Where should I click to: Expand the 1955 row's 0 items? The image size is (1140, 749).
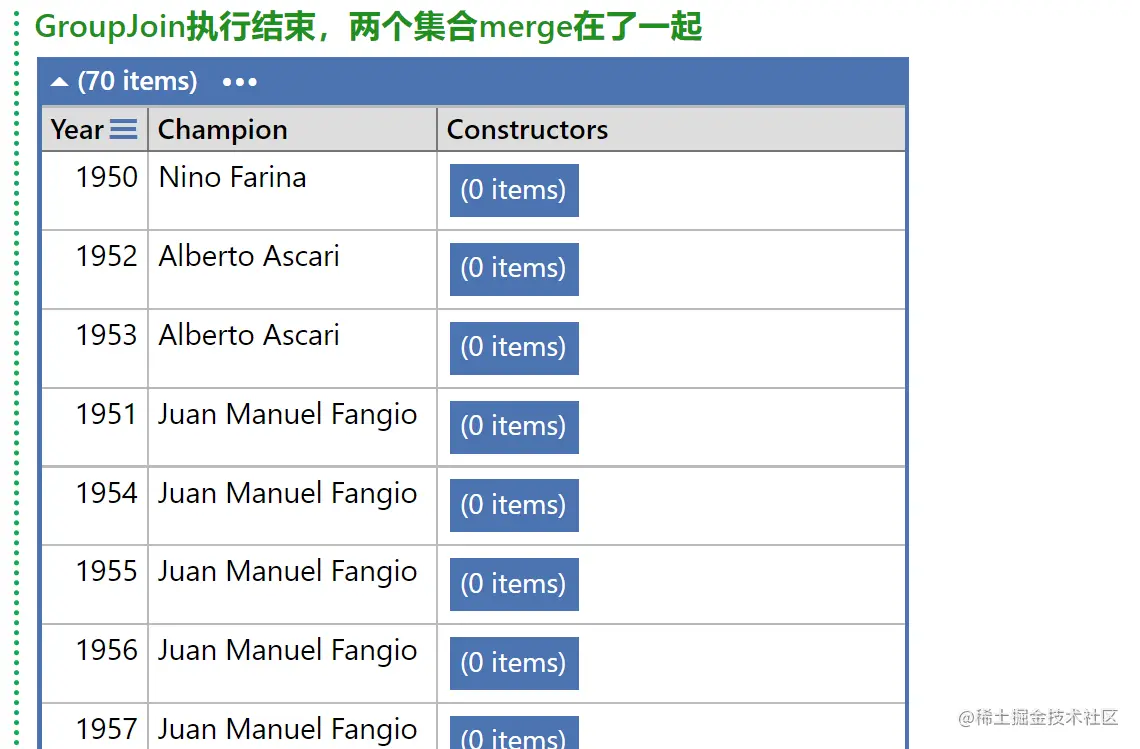coord(514,584)
